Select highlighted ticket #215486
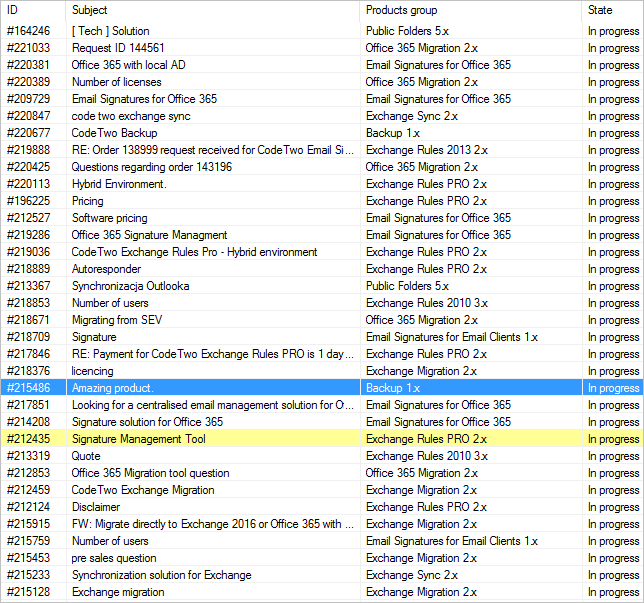The height and width of the screenshot is (603, 644). pos(28,388)
